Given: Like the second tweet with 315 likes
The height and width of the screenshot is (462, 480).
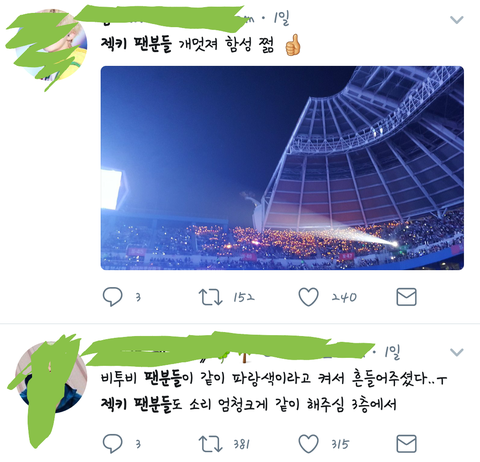Looking at the screenshot, I should coord(308,444).
